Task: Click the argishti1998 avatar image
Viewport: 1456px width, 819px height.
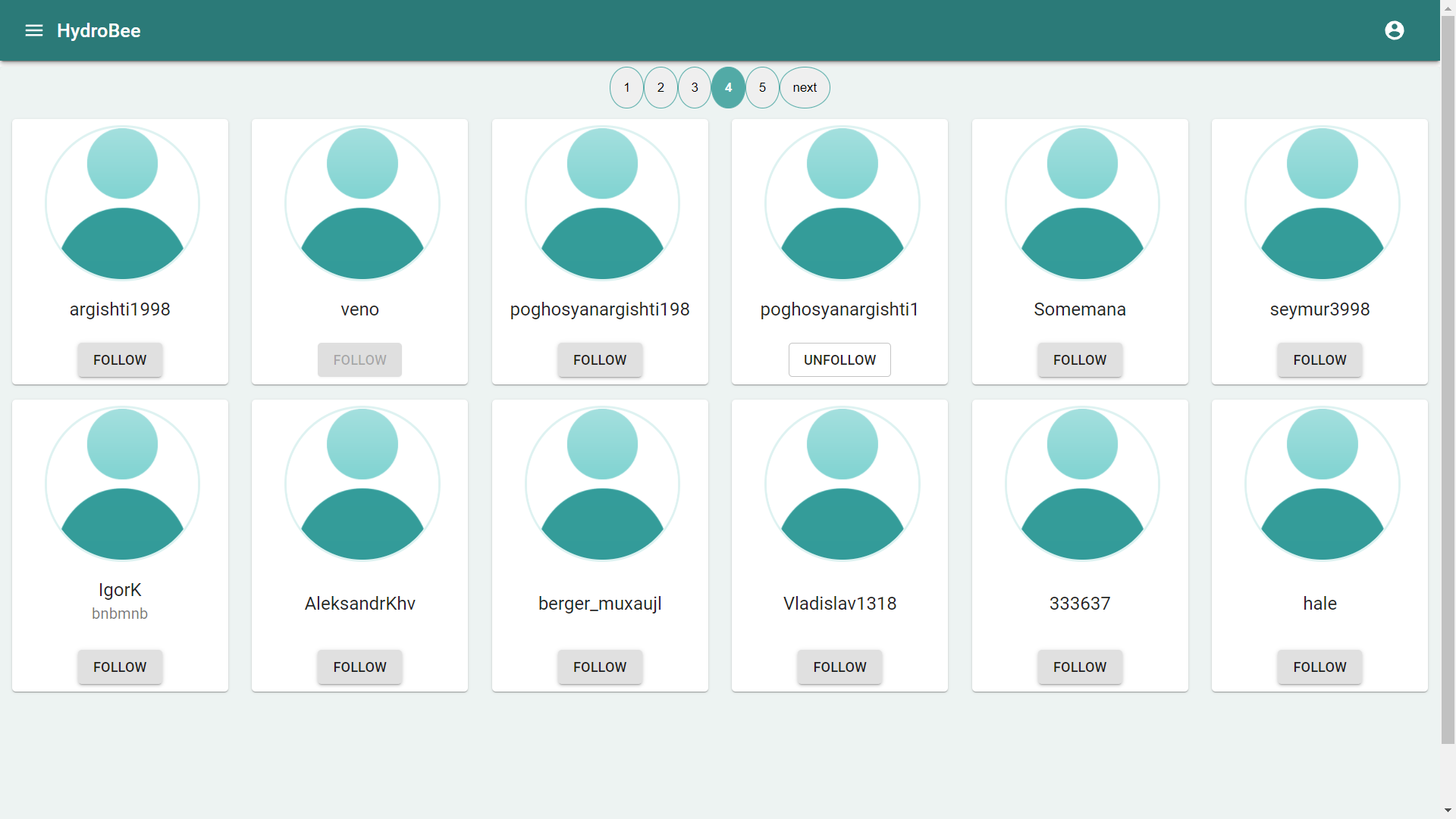Action: (x=121, y=202)
